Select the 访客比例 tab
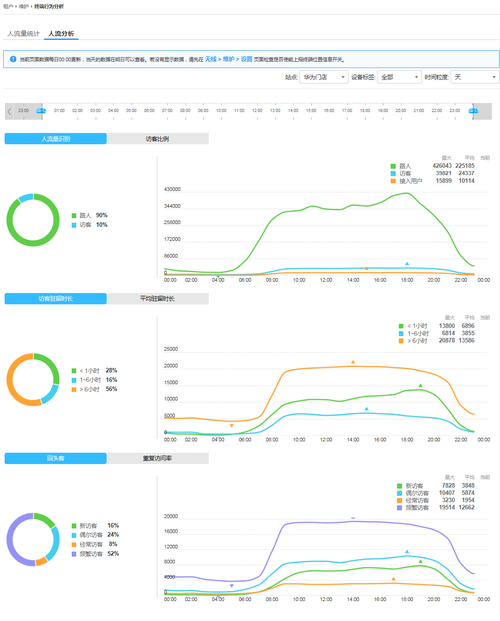The width and height of the screenshot is (500, 621). pyautogui.click(x=157, y=139)
